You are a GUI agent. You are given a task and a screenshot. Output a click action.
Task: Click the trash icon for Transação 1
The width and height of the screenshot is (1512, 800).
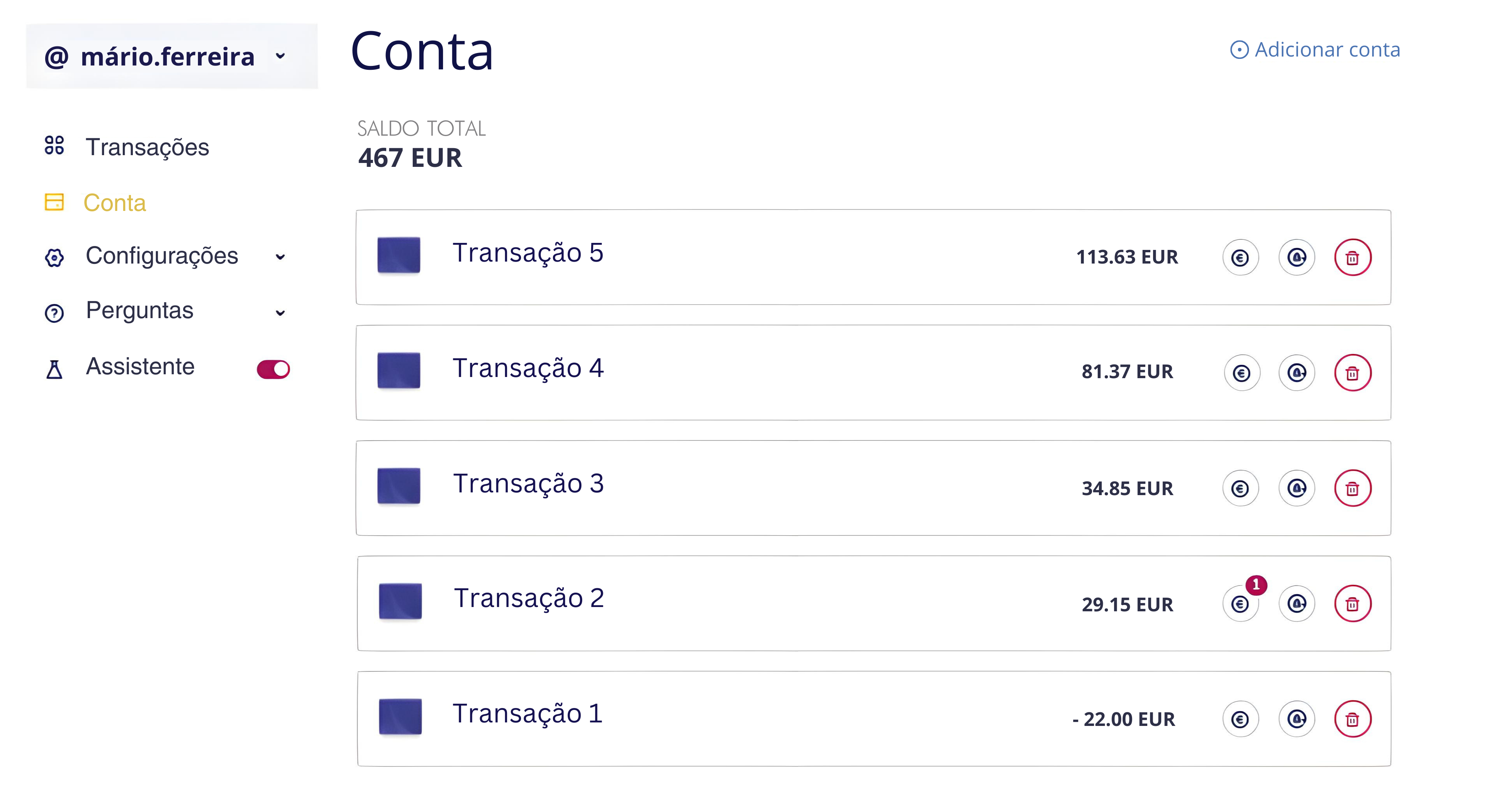[x=1352, y=719]
